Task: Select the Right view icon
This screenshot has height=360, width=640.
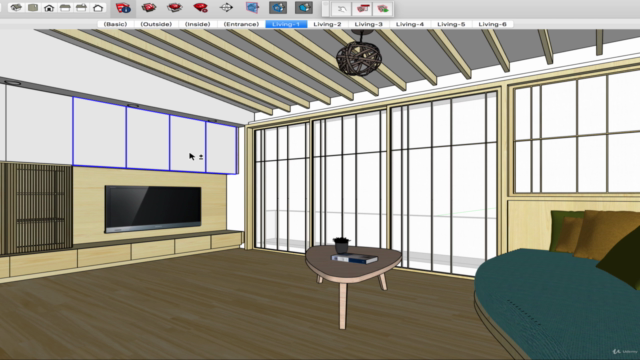Action: pyautogui.click(x=65, y=8)
